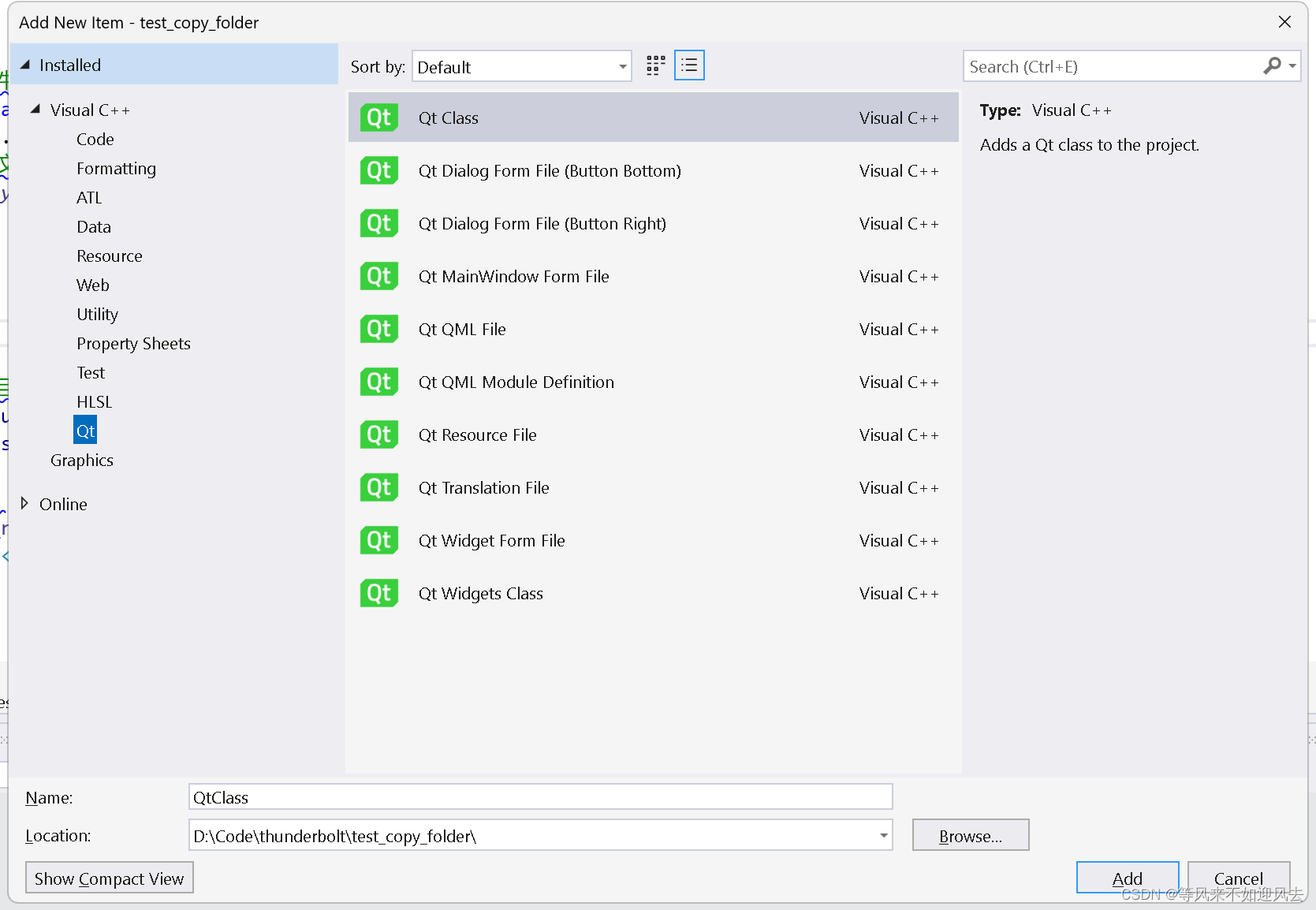Select the Resource category
1316x910 pixels.
point(110,255)
